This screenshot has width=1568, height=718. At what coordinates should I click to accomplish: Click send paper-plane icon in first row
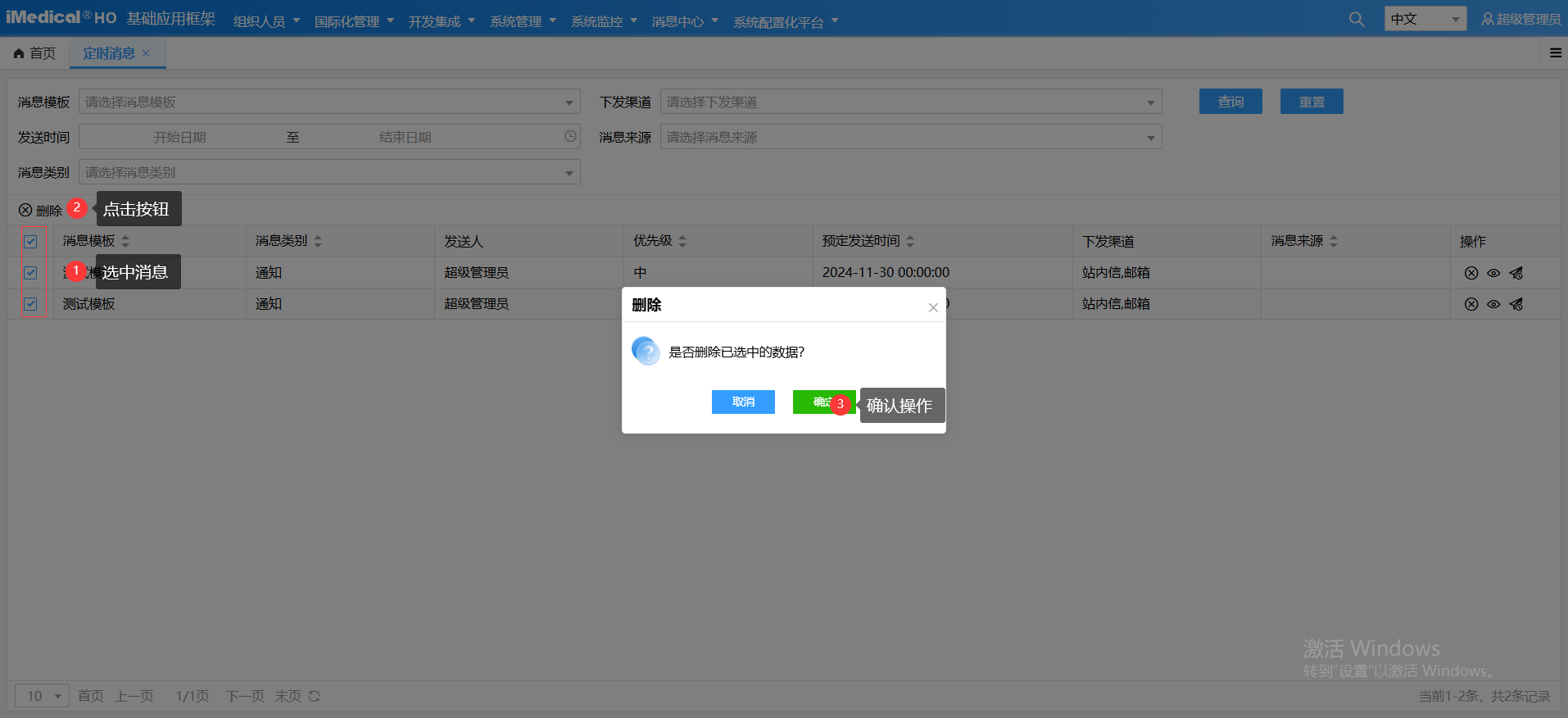tap(1516, 273)
